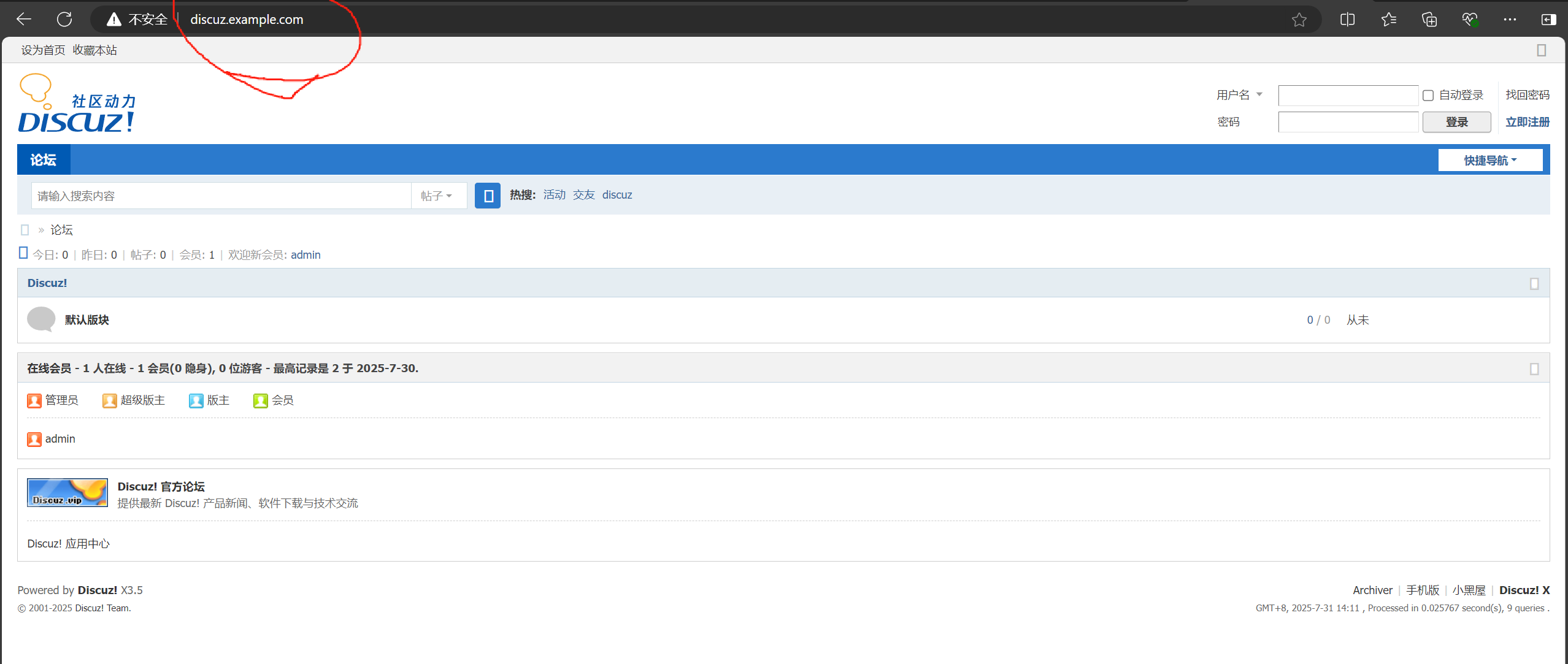Click the Discuz! logo

point(77,103)
